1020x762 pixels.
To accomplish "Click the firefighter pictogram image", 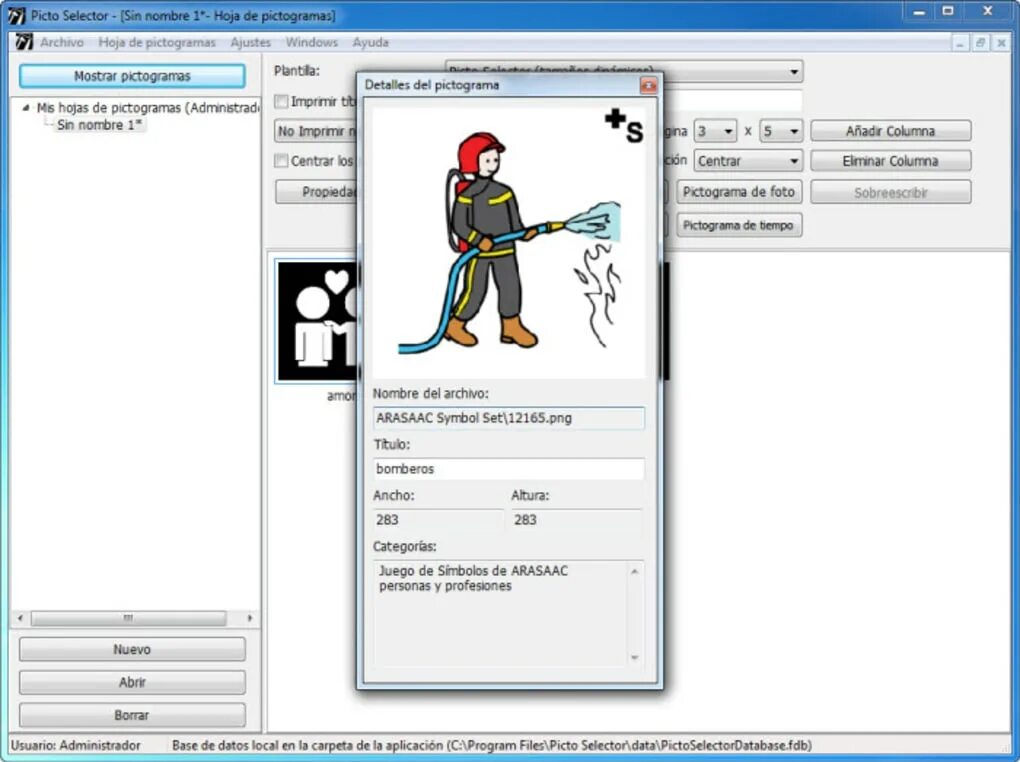I will click(x=509, y=241).
